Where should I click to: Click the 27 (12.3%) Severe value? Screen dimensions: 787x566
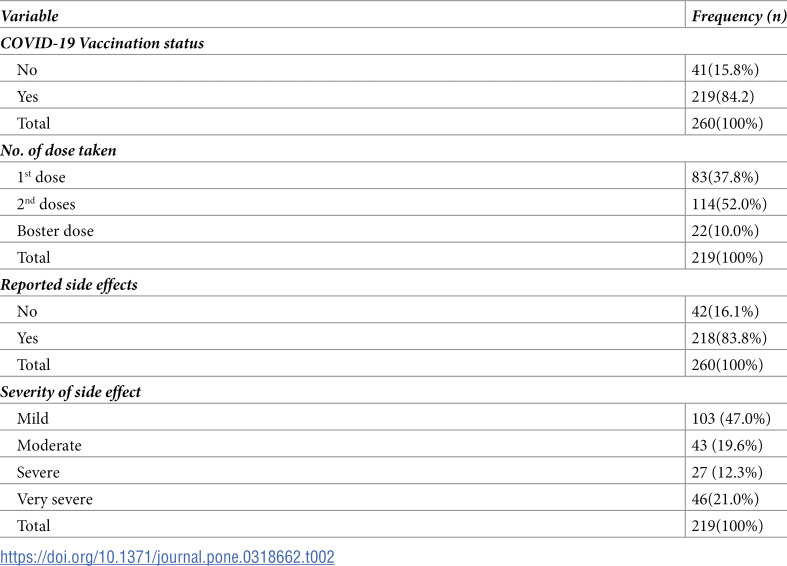[x=727, y=472]
